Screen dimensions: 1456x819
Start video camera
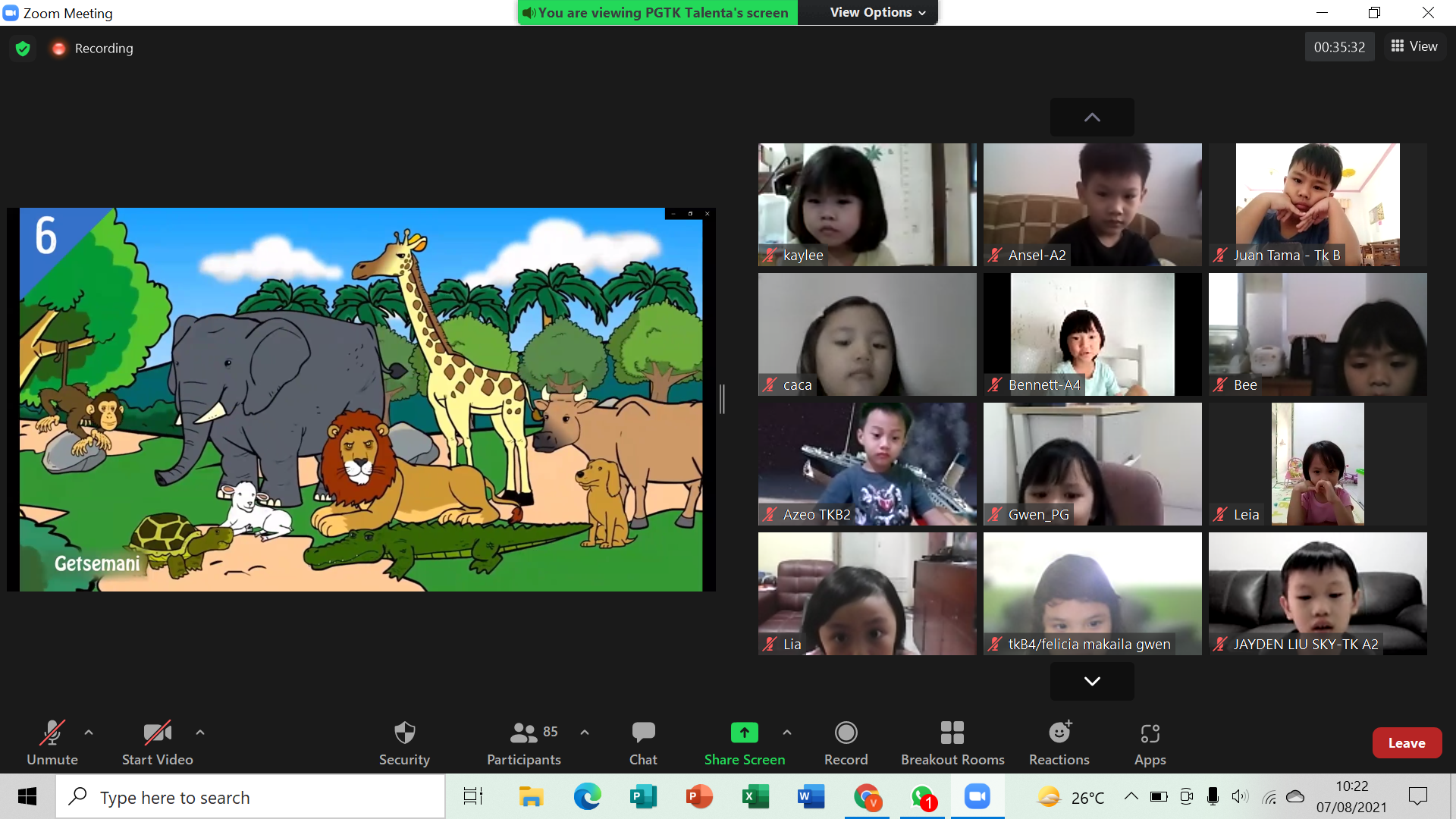point(157,742)
